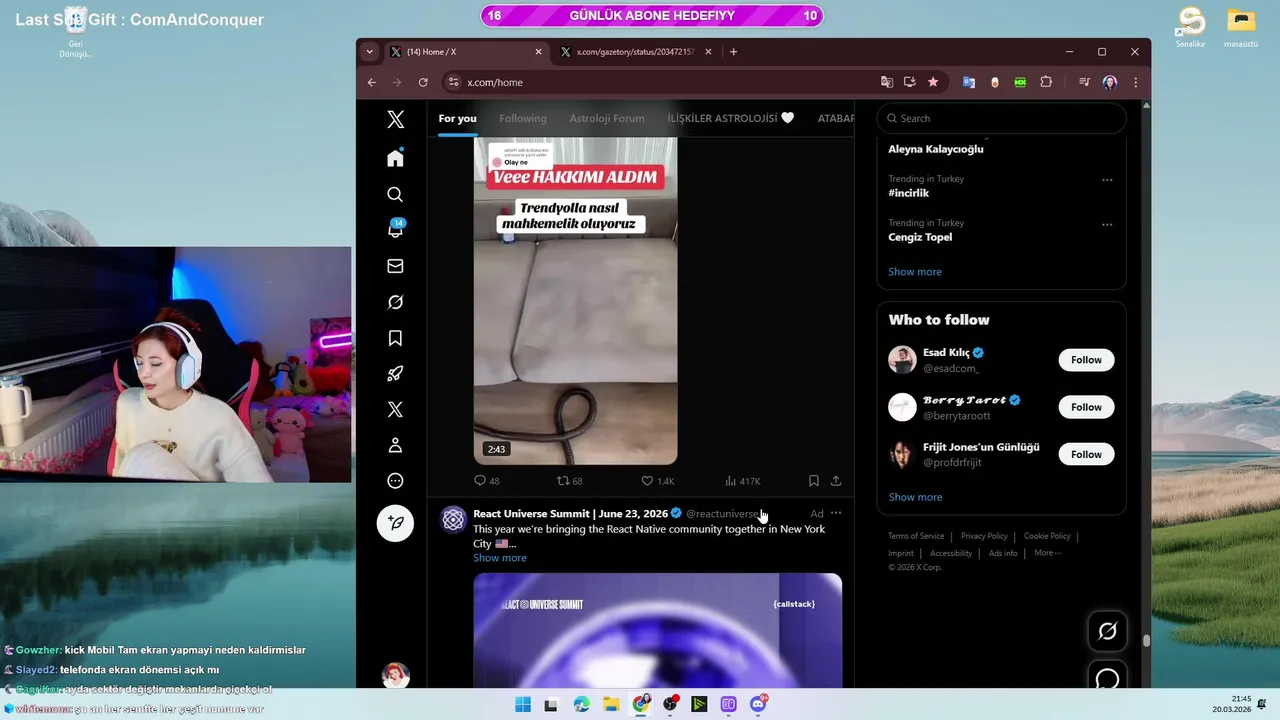This screenshot has width=1280, height=720.
Task: Show more Who to follow suggestions
Action: (x=915, y=497)
